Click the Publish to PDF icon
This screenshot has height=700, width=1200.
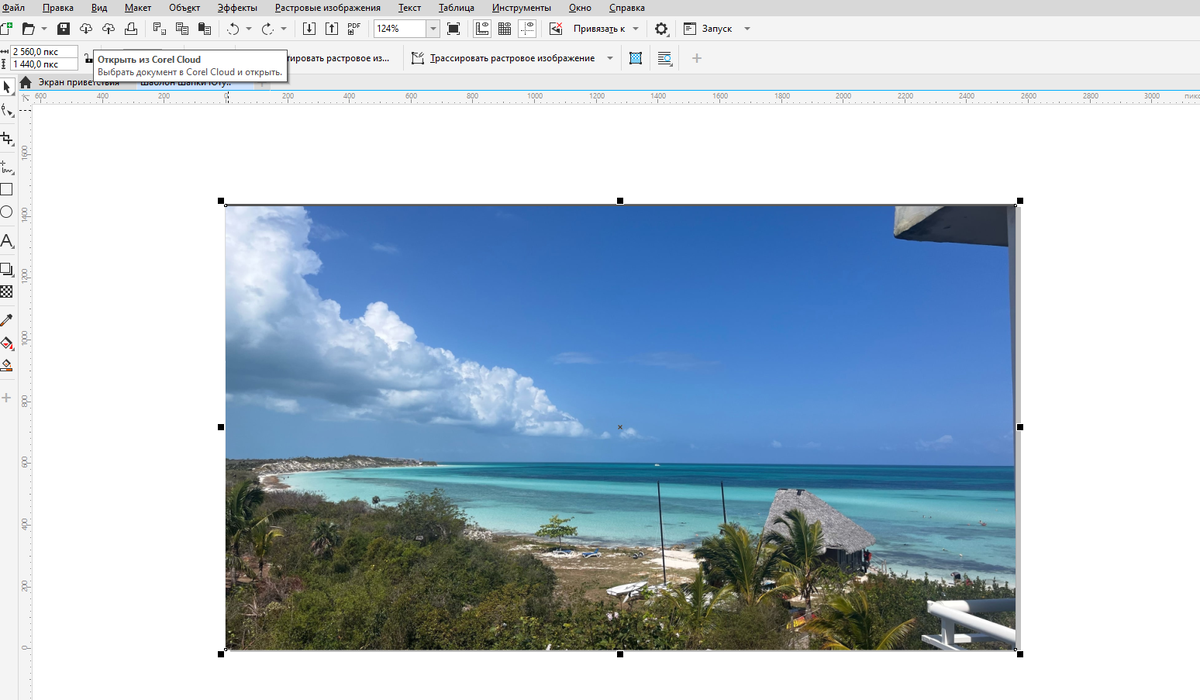tap(354, 29)
